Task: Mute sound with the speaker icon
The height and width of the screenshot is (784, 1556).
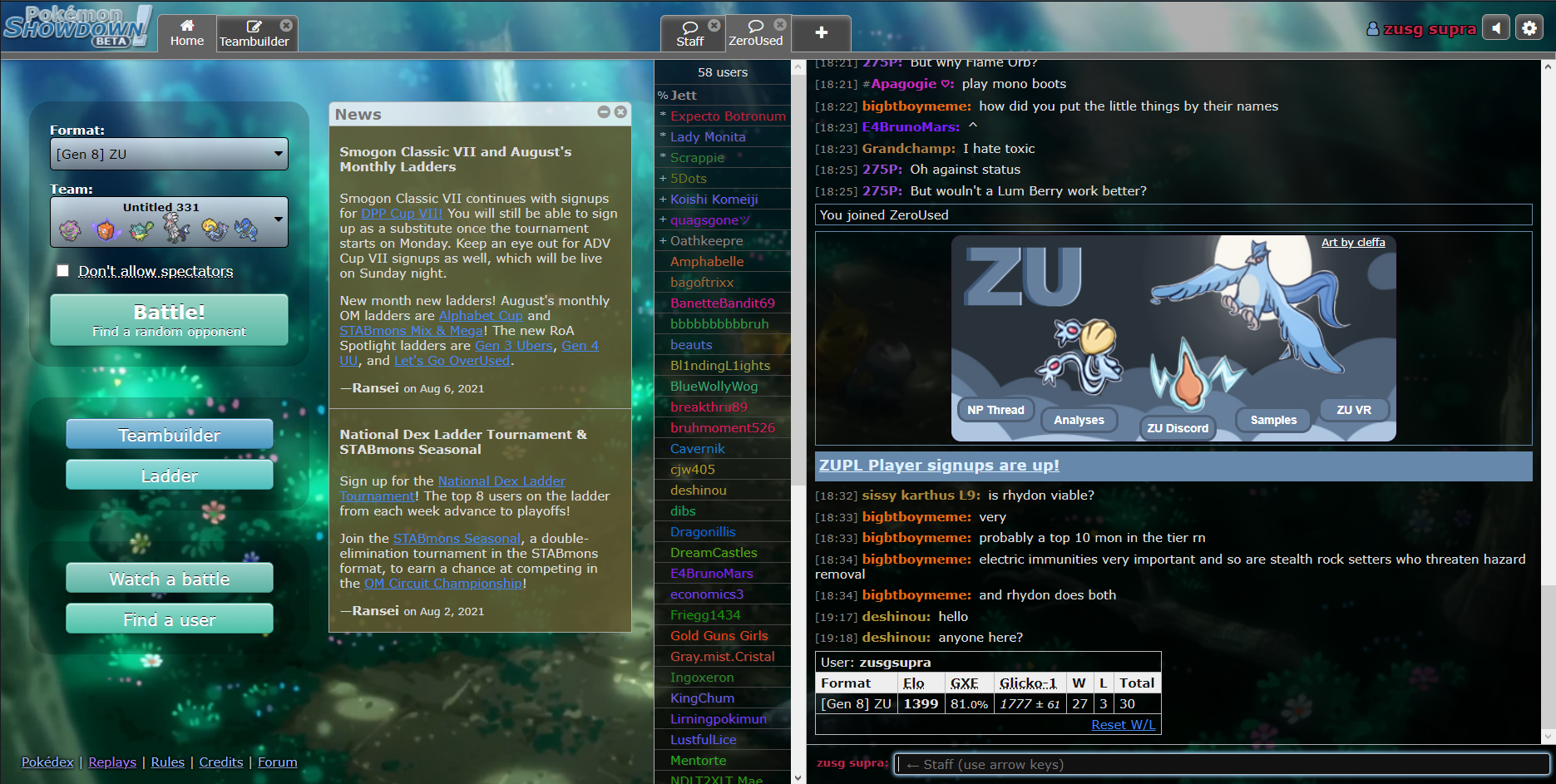Action: pyautogui.click(x=1495, y=28)
